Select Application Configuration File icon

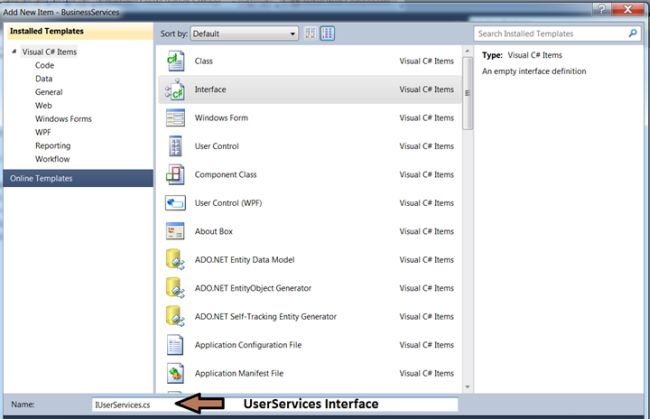pyautogui.click(x=175, y=345)
